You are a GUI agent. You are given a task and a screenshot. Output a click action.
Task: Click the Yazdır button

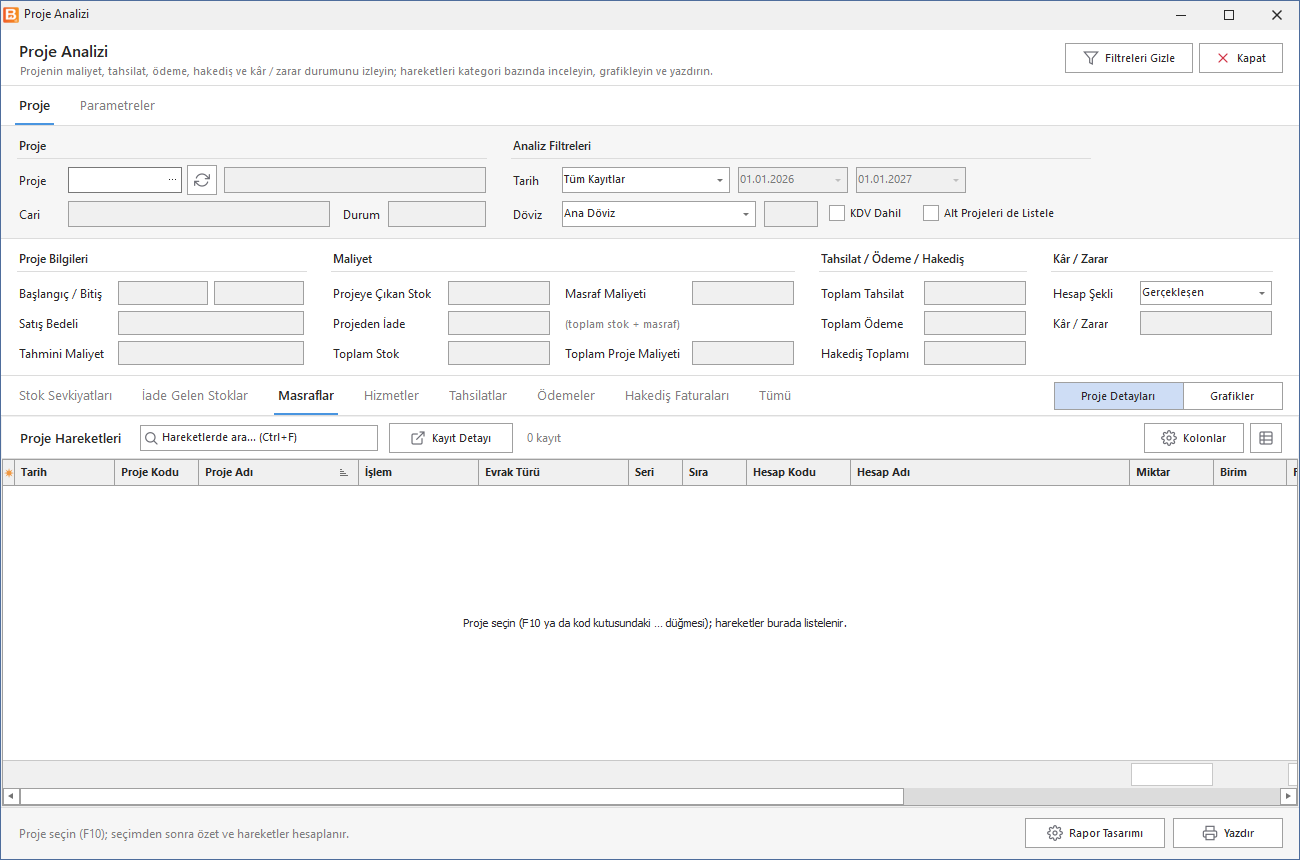[x=1228, y=833]
